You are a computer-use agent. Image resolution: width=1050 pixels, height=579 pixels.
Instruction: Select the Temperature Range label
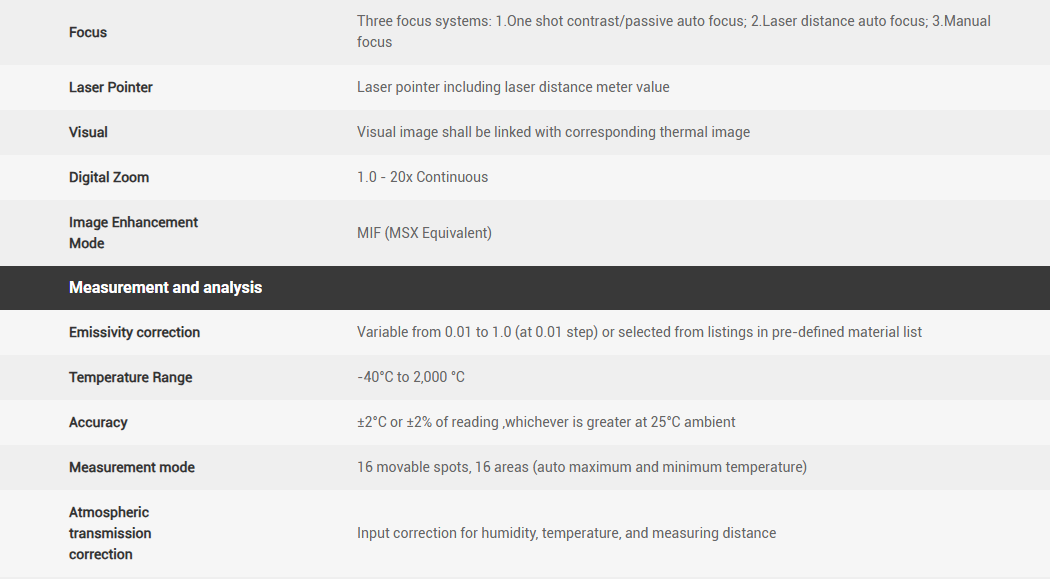(130, 377)
